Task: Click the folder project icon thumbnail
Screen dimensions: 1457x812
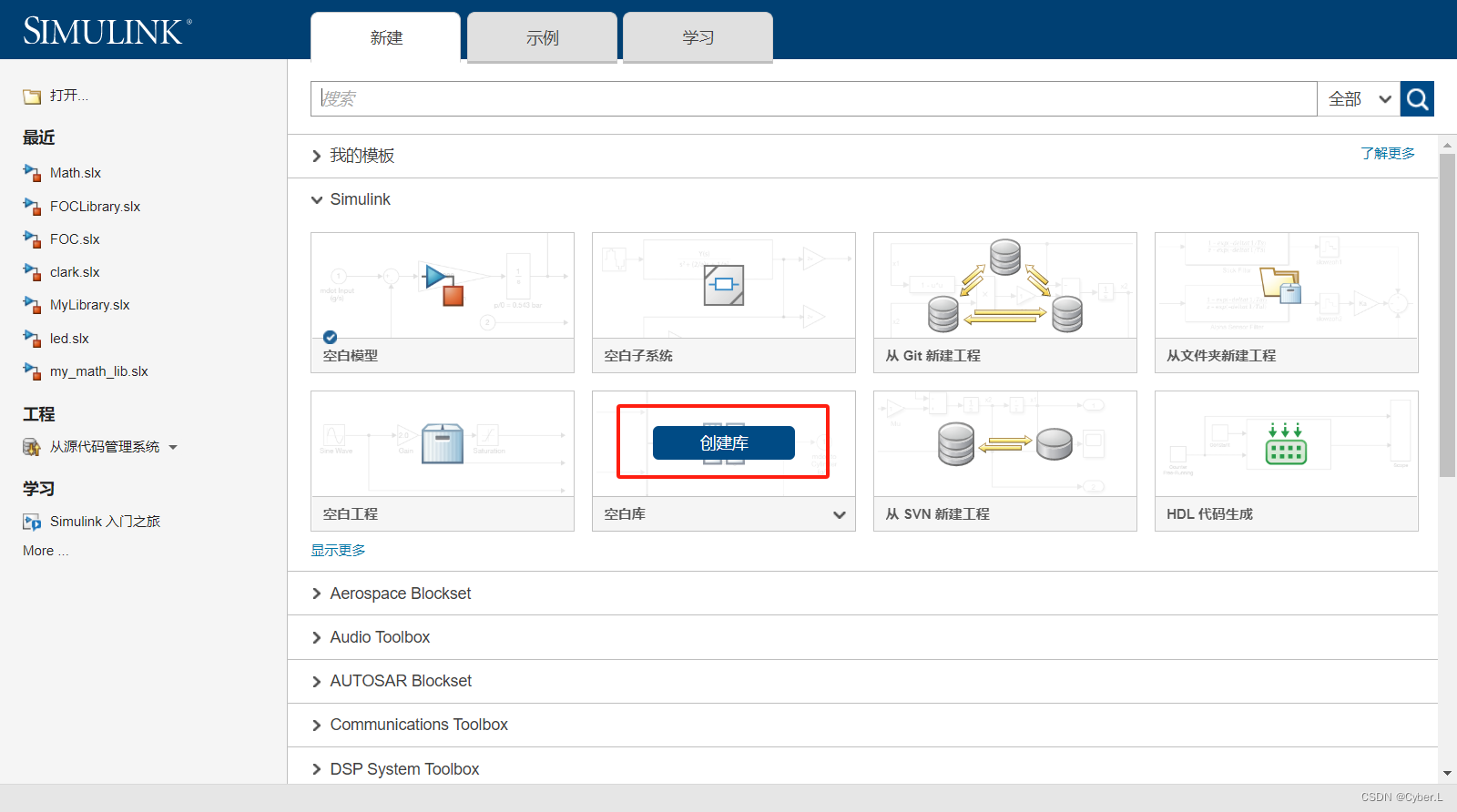Action: (1280, 285)
